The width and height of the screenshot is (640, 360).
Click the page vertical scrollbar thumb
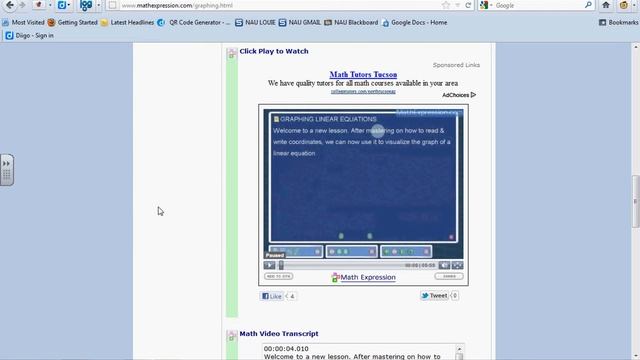[636, 201]
